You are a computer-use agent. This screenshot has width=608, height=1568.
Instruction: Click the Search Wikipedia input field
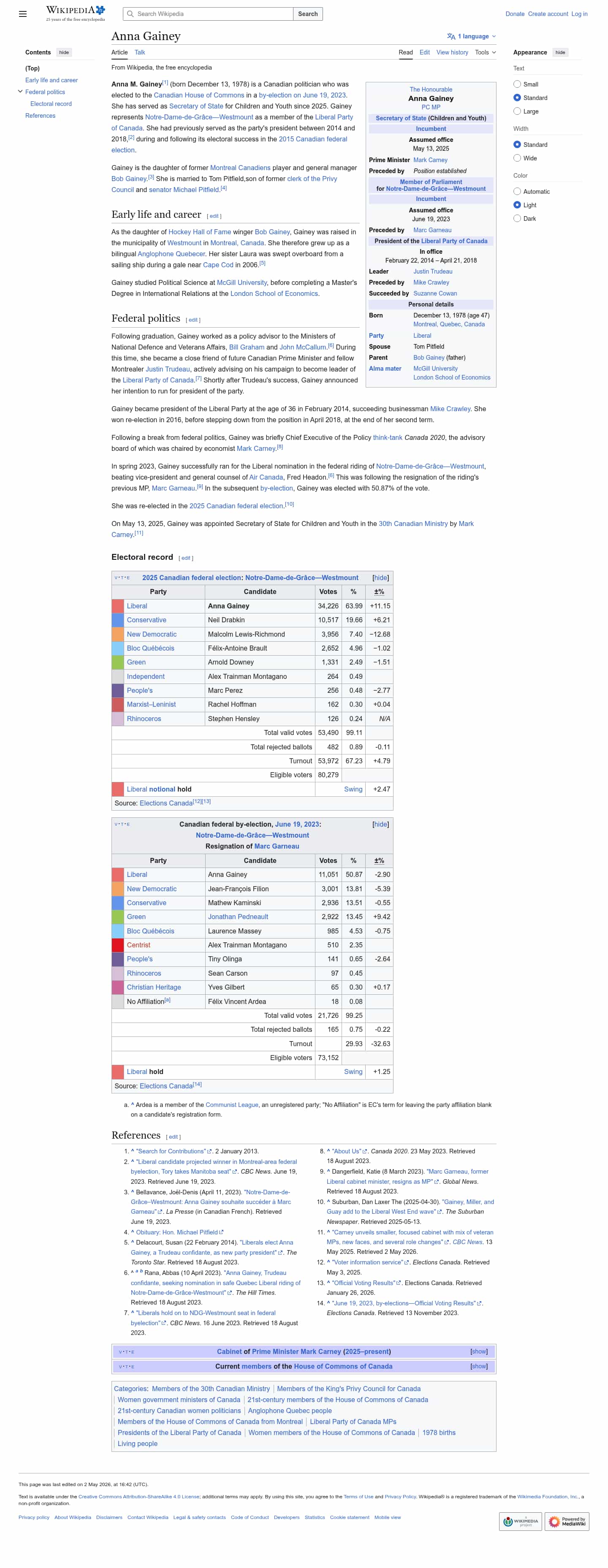tap(208, 14)
